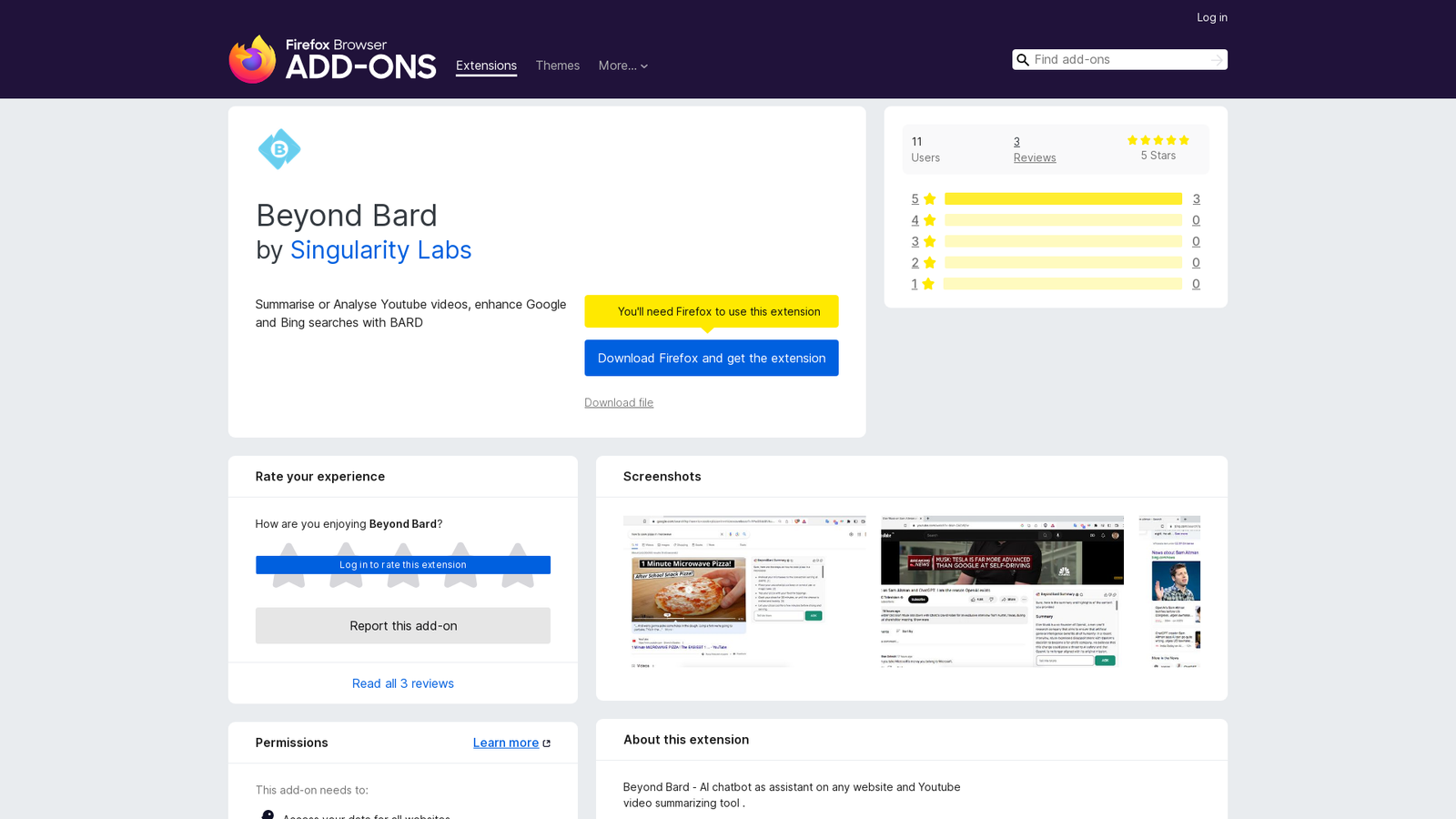Click the 4-star rating bar

(x=1063, y=220)
